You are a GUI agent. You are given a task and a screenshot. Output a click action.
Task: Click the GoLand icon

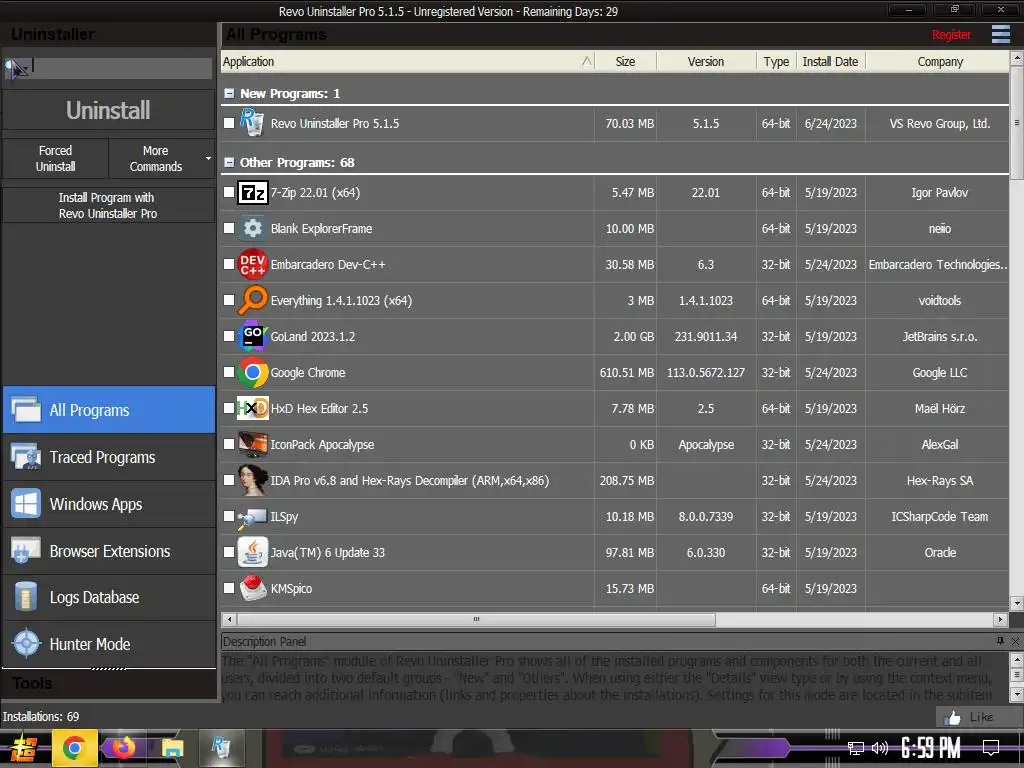click(253, 336)
